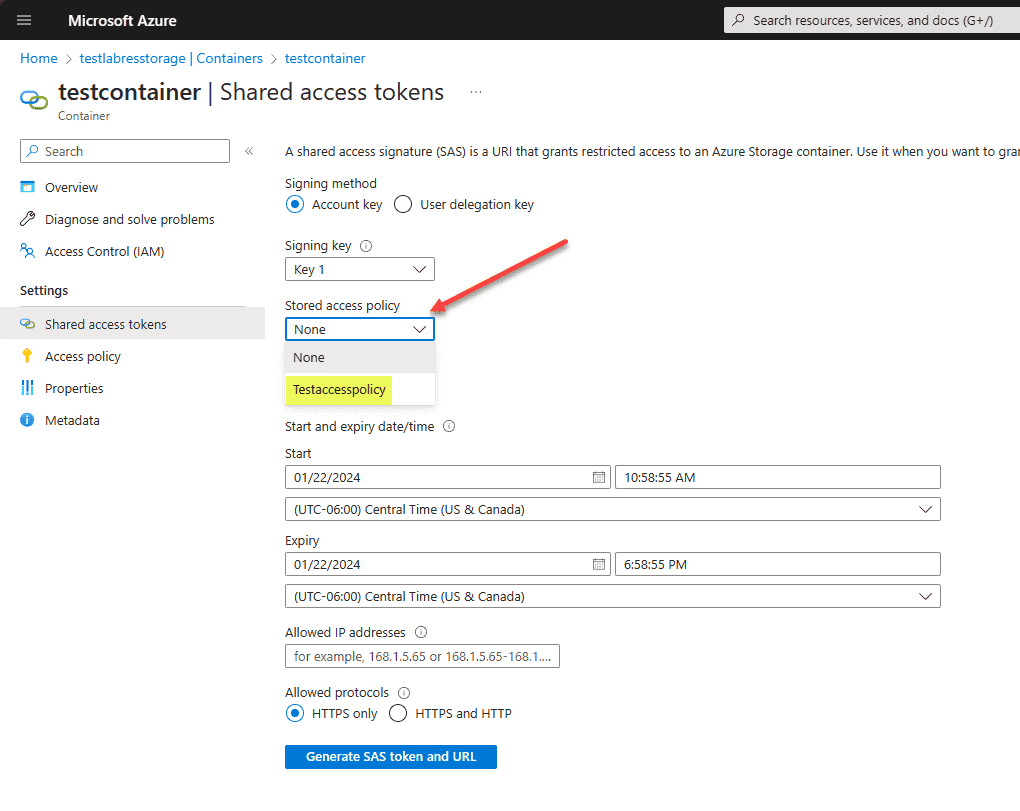Click the Start date field 01/22/2024
Screen dimensions: 1020x811
(448, 477)
